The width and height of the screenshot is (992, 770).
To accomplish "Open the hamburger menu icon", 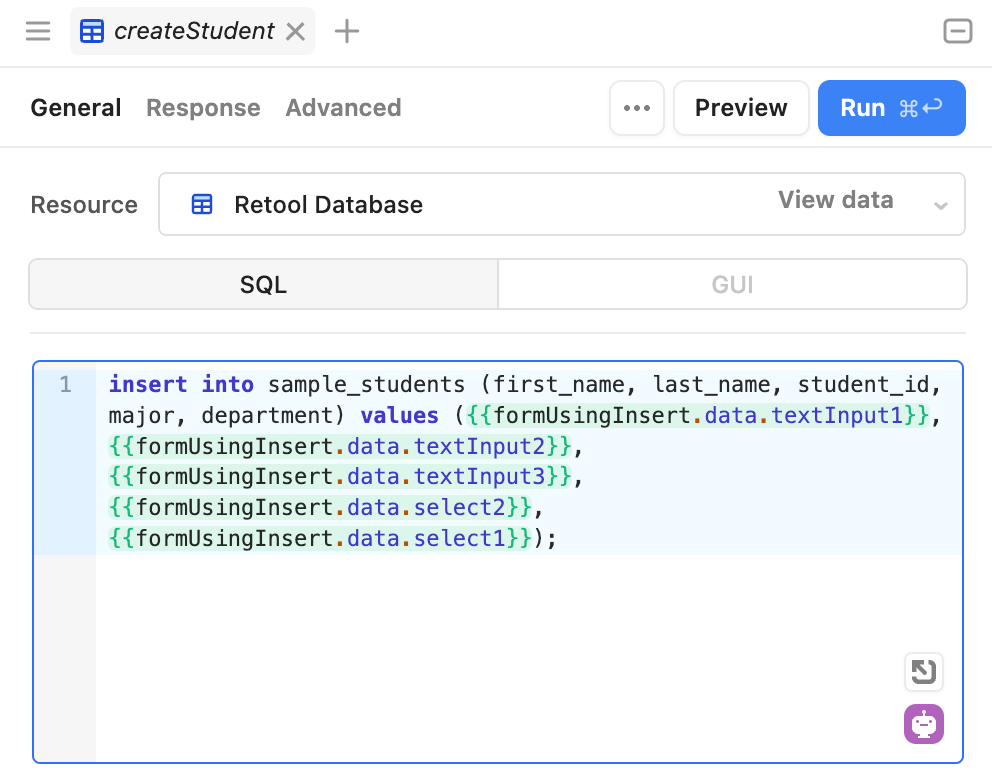I will point(38,31).
